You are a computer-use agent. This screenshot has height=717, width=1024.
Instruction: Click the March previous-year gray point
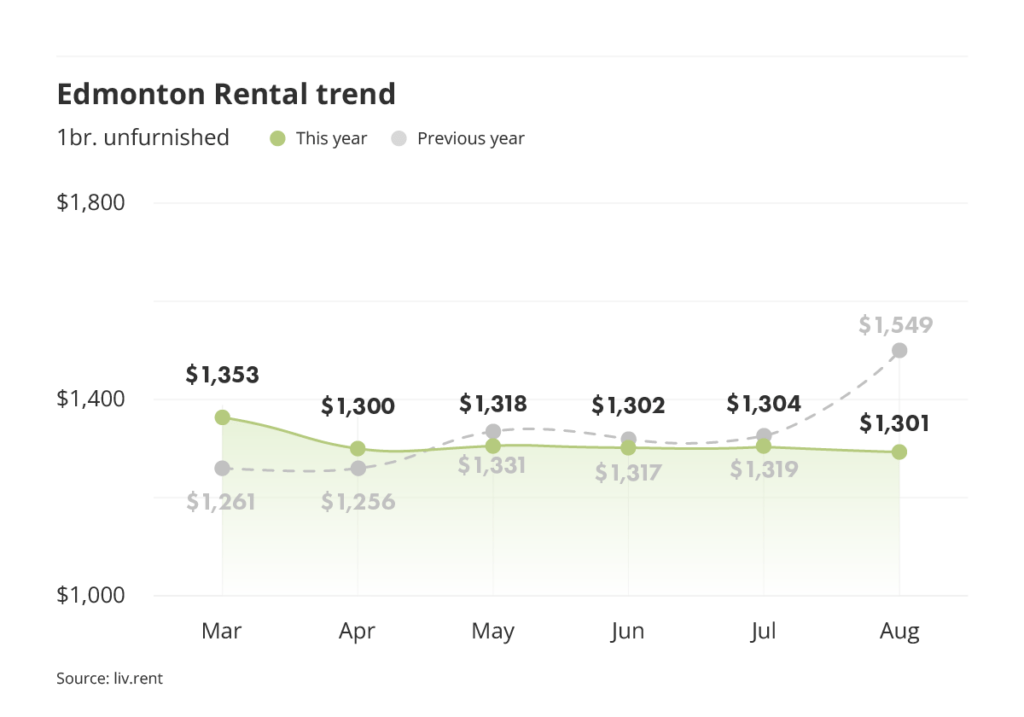click(222, 468)
